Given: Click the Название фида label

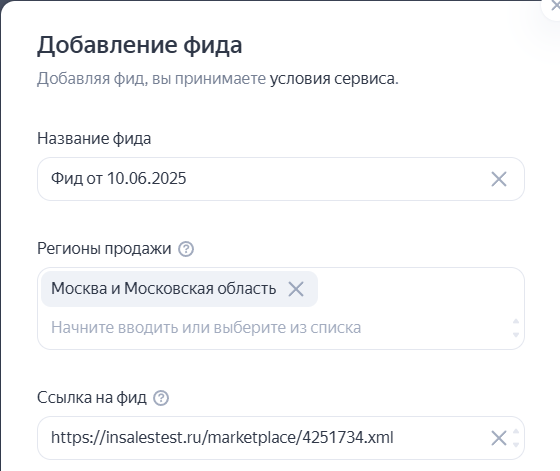Looking at the screenshot, I should click(94, 139).
